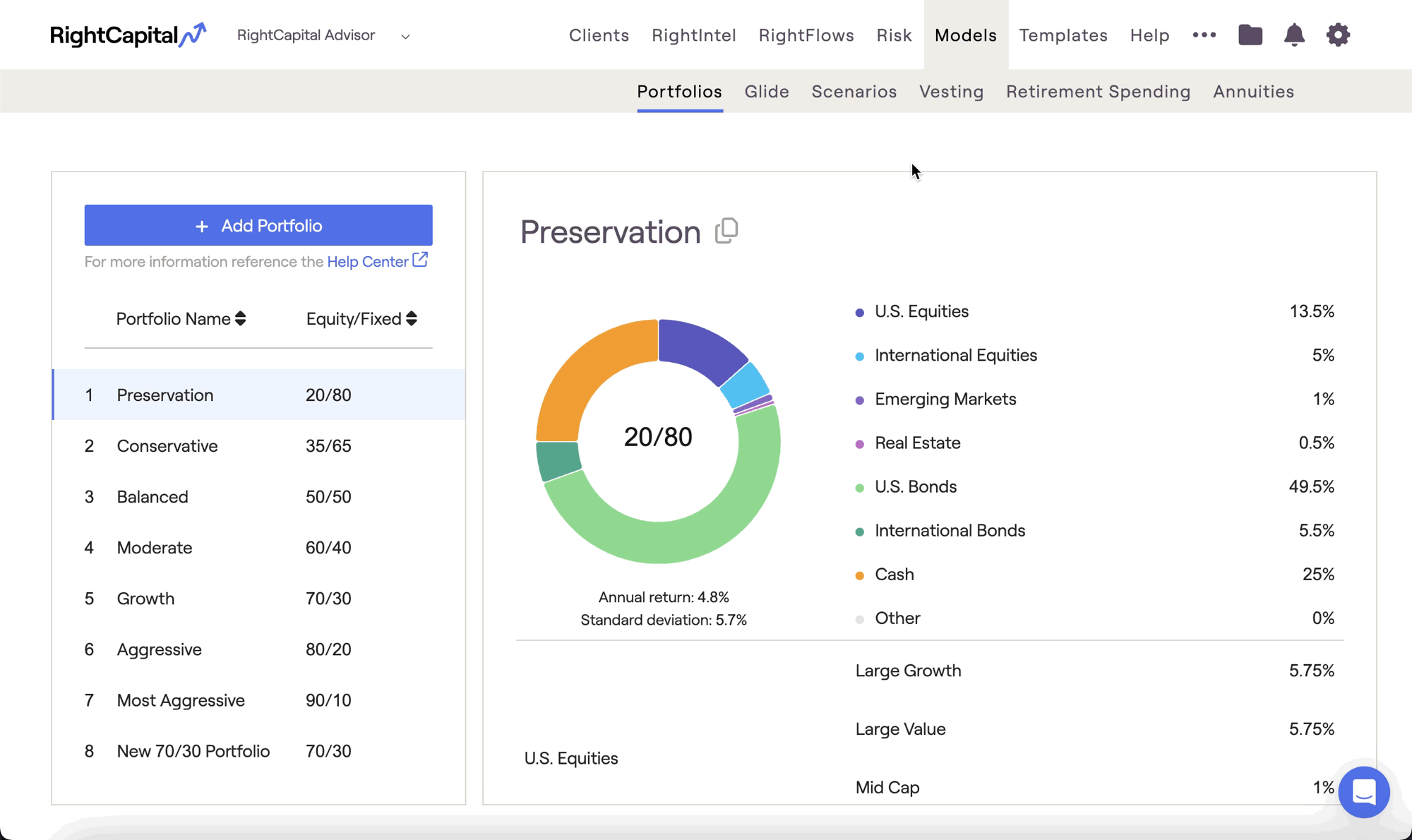Image resolution: width=1412 pixels, height=840 pixels.
Task: Sort by Equity/Fixed arrows
Action: click(x=412, y=318)
